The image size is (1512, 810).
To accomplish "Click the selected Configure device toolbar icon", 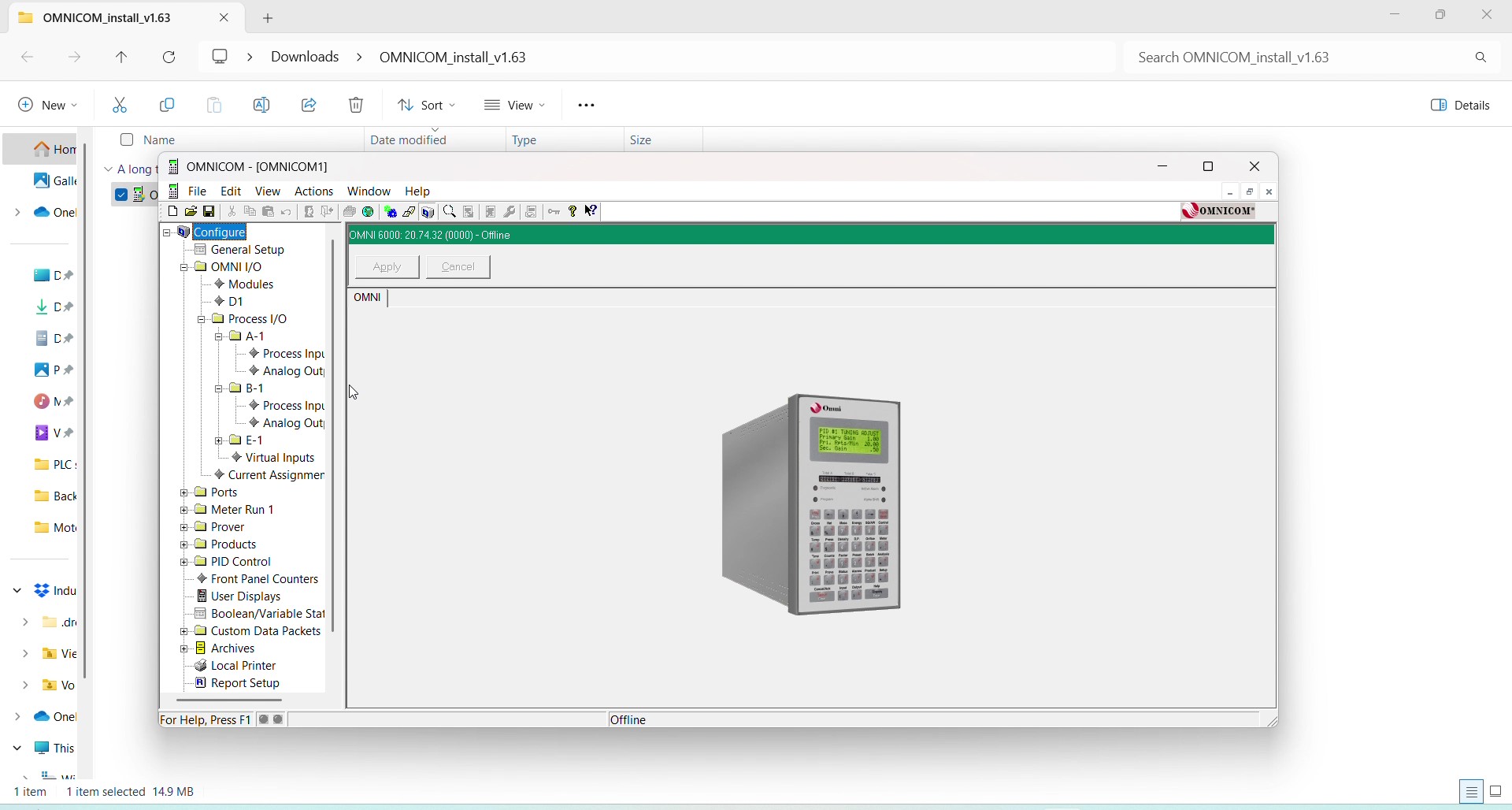I will coord(428,212).
